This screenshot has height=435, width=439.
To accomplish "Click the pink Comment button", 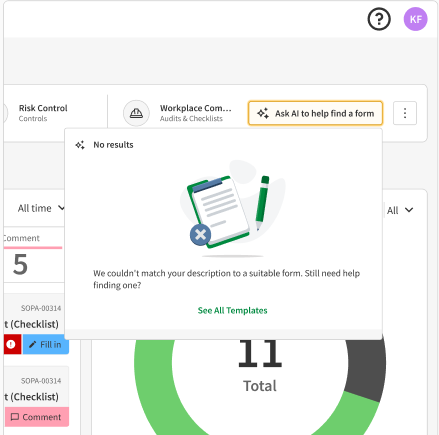I will click(x=37, y=417).
